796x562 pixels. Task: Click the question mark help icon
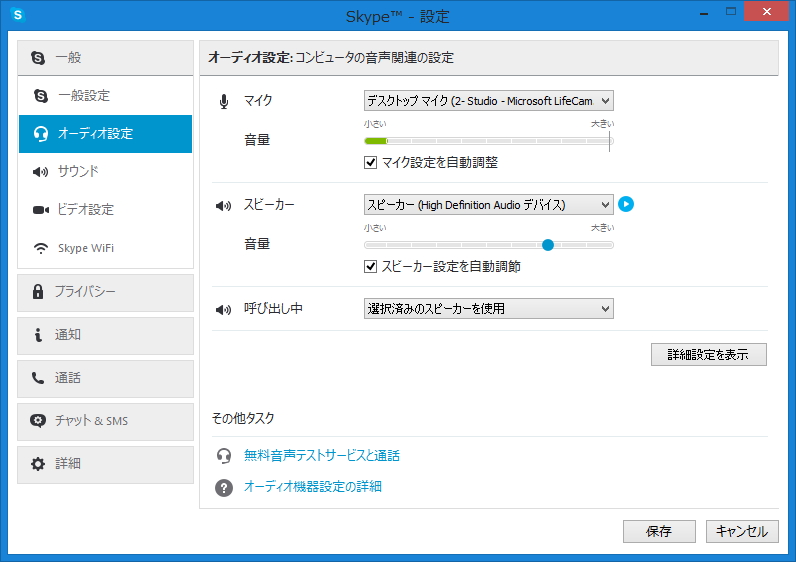(x=224, y=487)
